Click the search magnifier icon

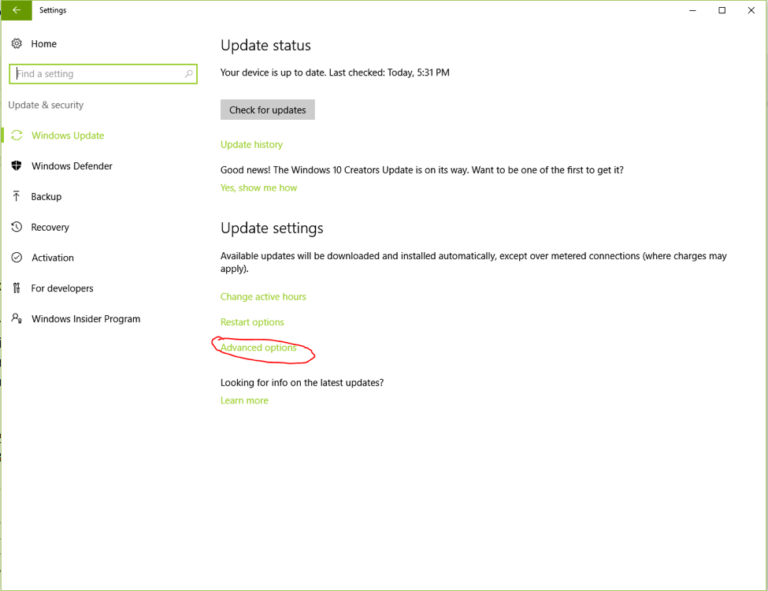click(x=189, y=74)
